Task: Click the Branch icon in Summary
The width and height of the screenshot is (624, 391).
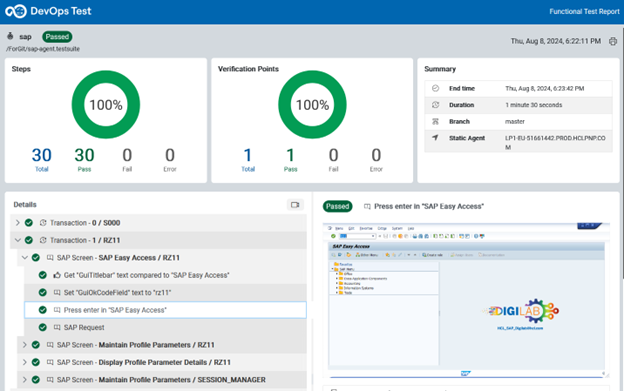Action: 435,121
